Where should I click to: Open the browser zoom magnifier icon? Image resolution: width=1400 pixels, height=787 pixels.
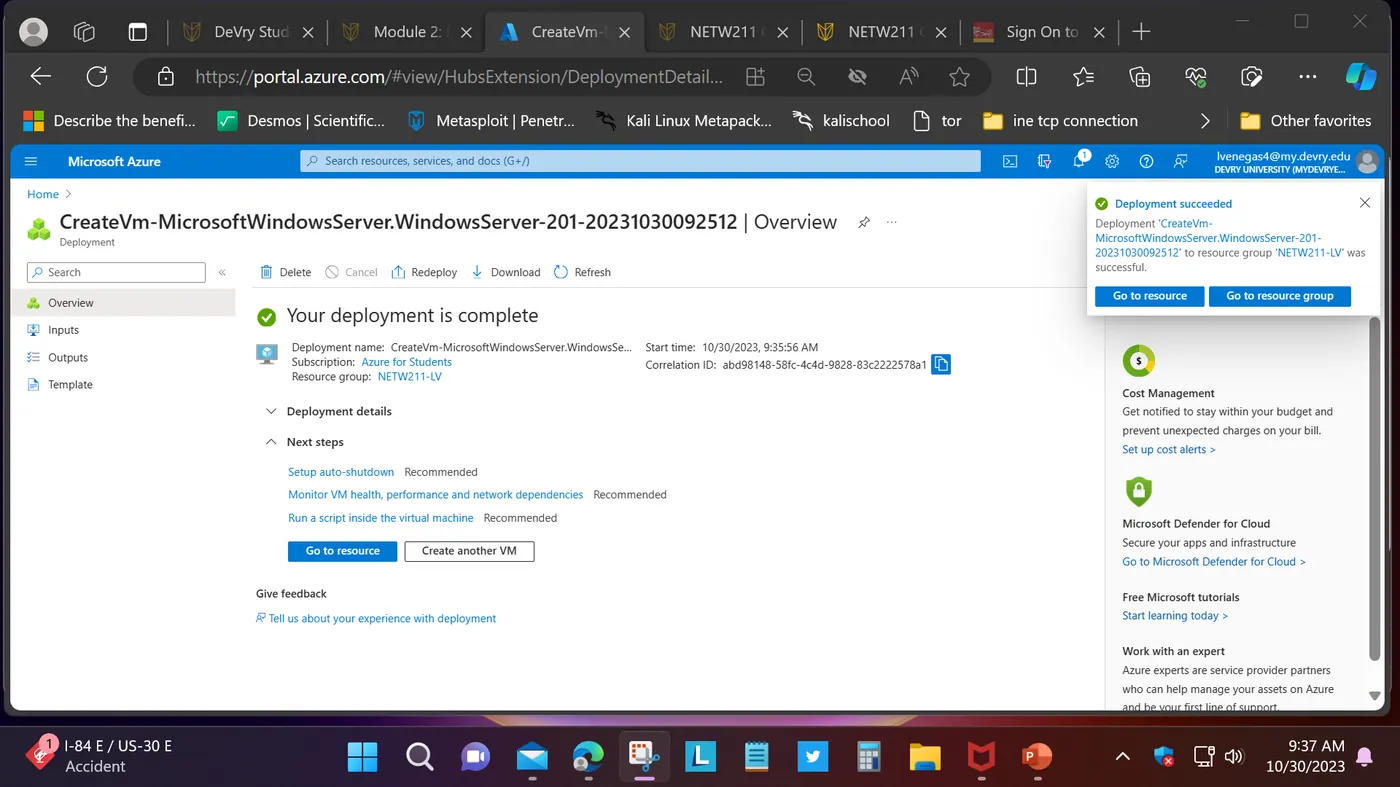click(x=806, y=76)
